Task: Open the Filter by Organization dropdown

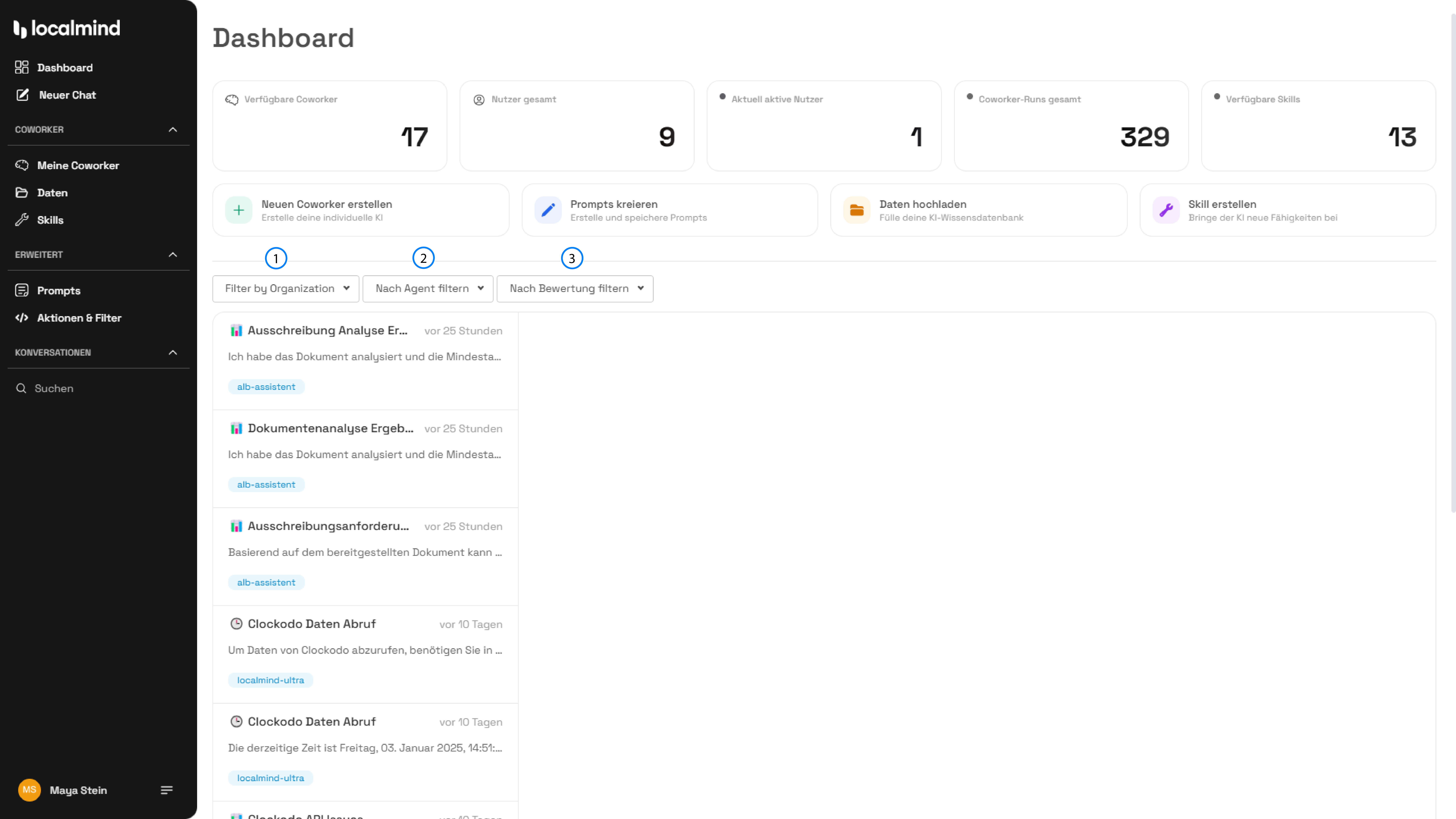Action: coord(286,289)
